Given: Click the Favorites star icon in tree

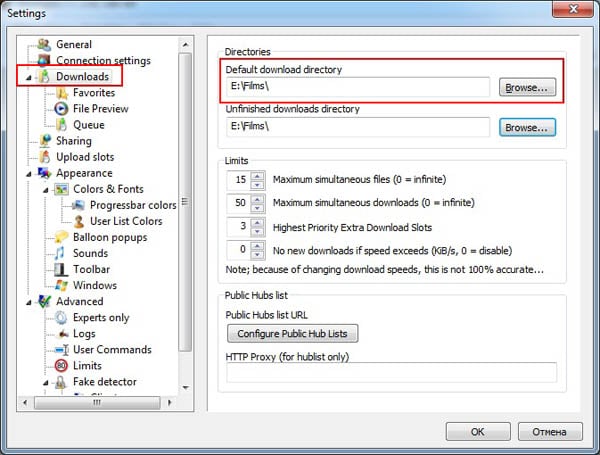Looking at the screenshot, I should point(61,93).
